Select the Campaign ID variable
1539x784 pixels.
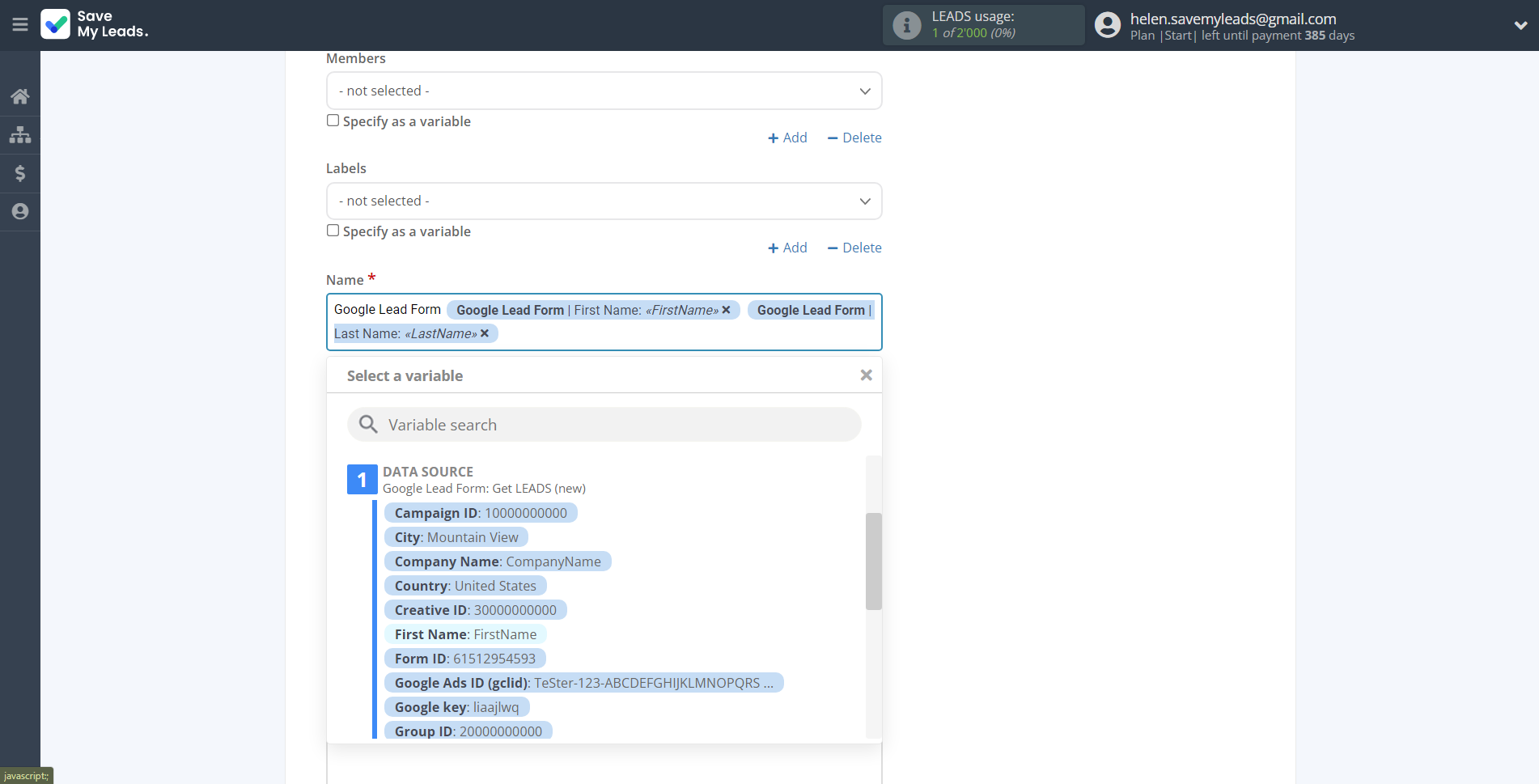point(481,513)
